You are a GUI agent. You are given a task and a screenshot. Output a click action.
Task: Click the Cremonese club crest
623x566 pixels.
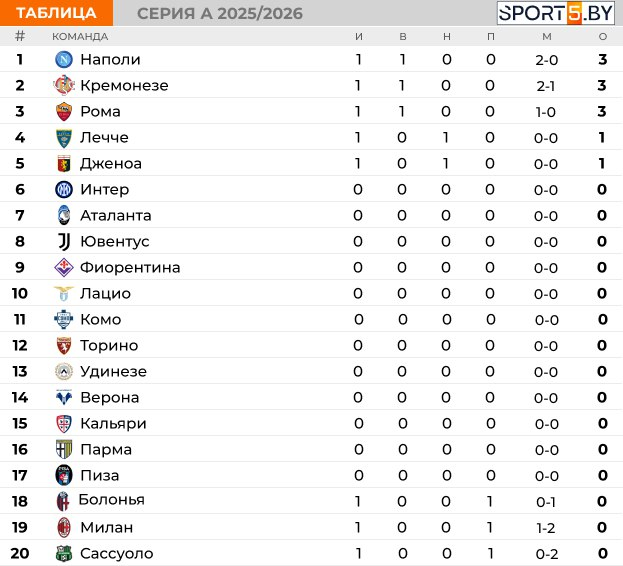[64, 85]
